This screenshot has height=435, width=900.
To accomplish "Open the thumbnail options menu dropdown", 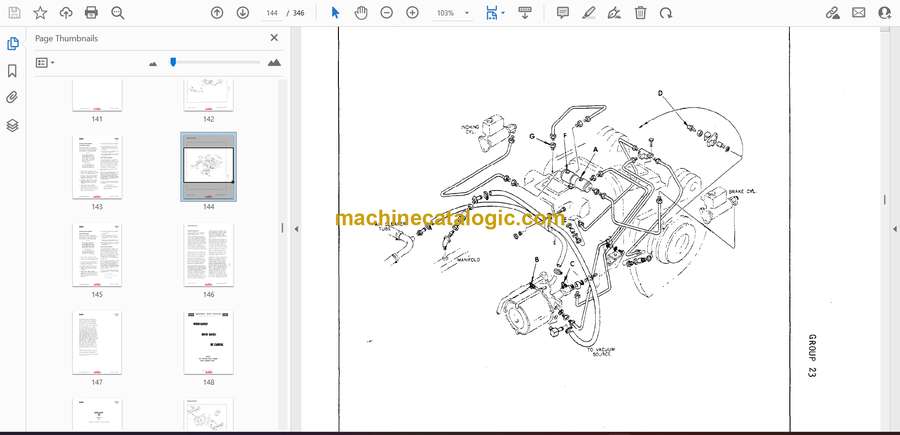I will (x=45, y=63).
